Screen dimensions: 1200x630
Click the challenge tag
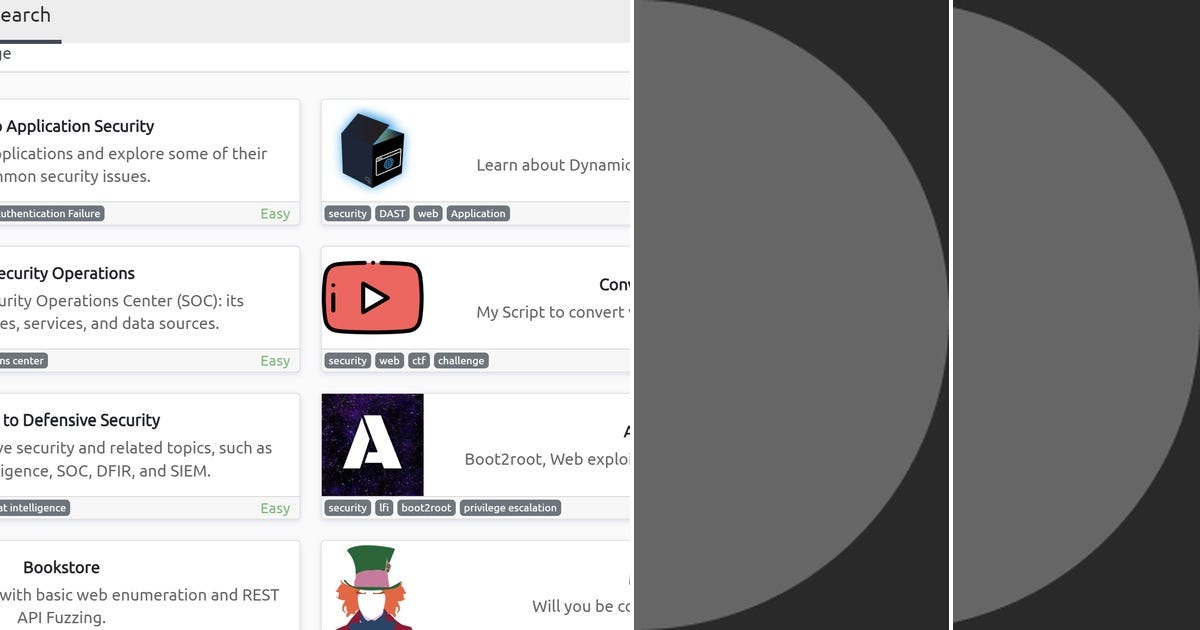pyautogui.click(x=461, y=360)
